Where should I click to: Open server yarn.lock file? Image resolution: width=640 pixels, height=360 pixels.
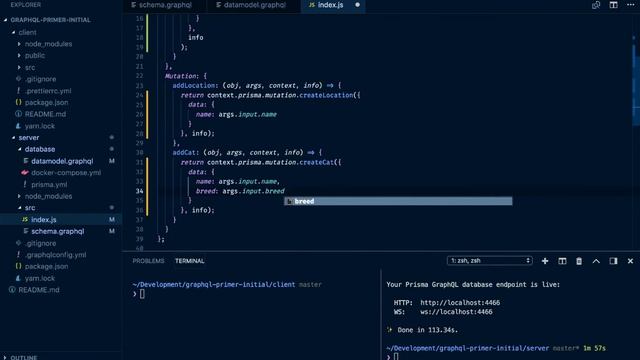[40, 278]
